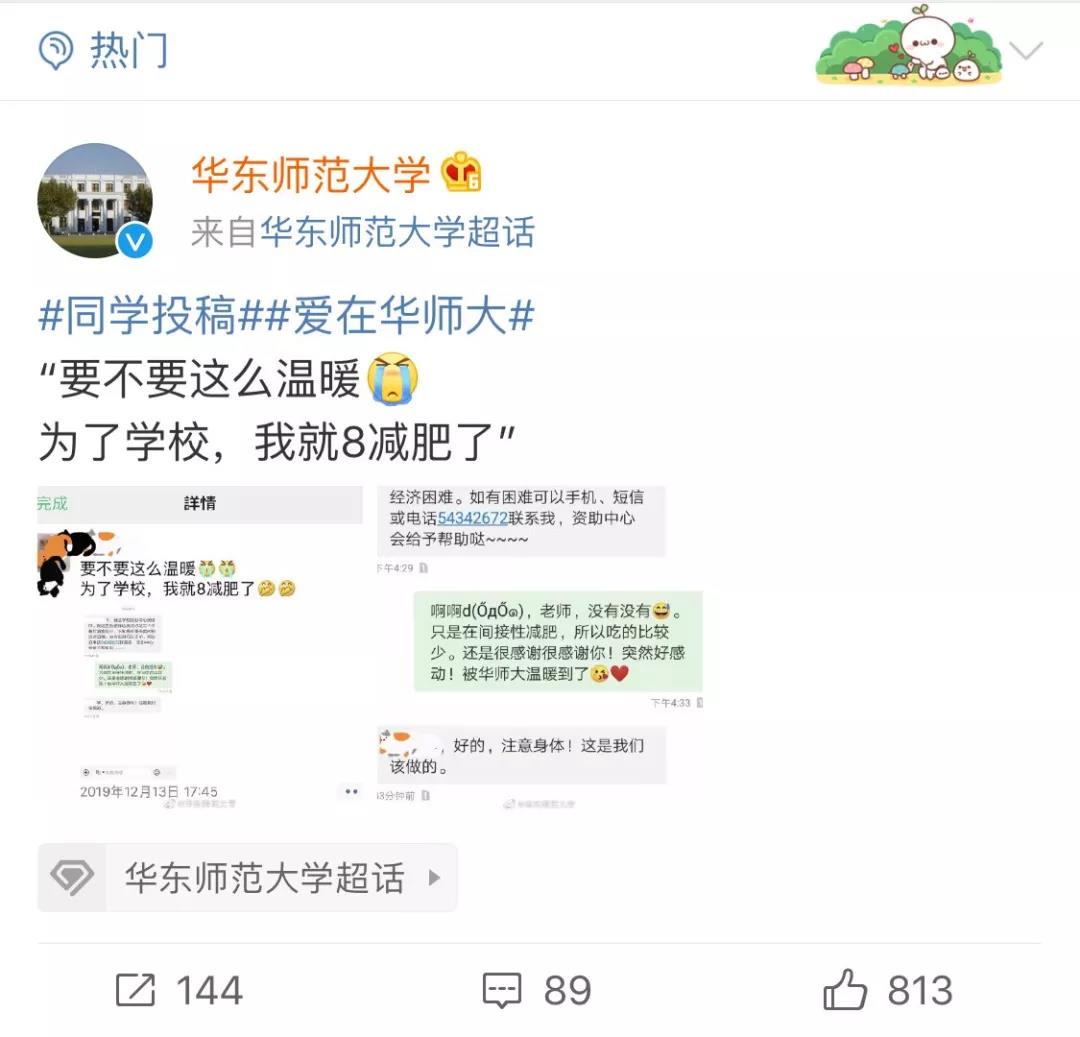The image size is (1080, 1037).
Task: Open 华东师范大学 username profile
Action: 311,174
